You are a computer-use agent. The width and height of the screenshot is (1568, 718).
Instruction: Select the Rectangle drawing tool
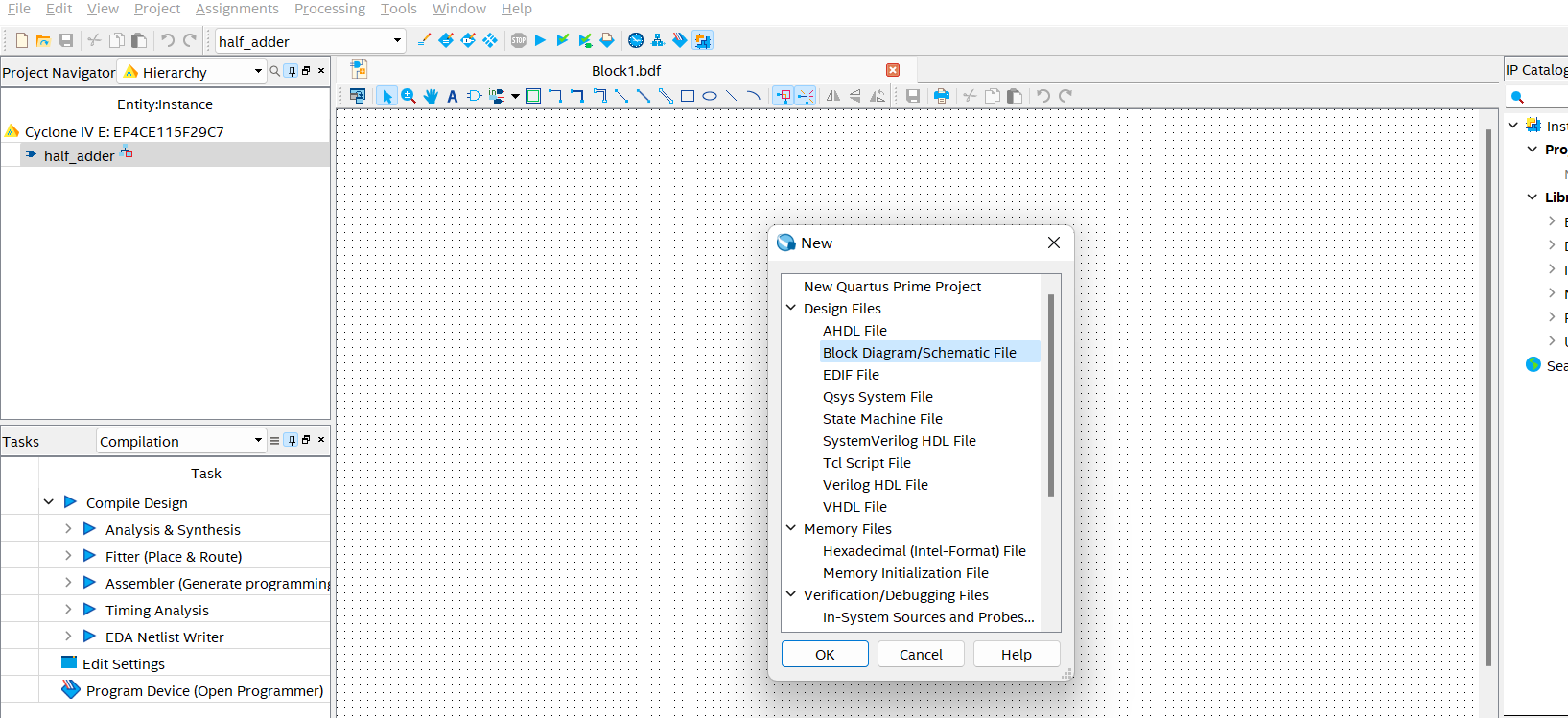coord(688,96)
